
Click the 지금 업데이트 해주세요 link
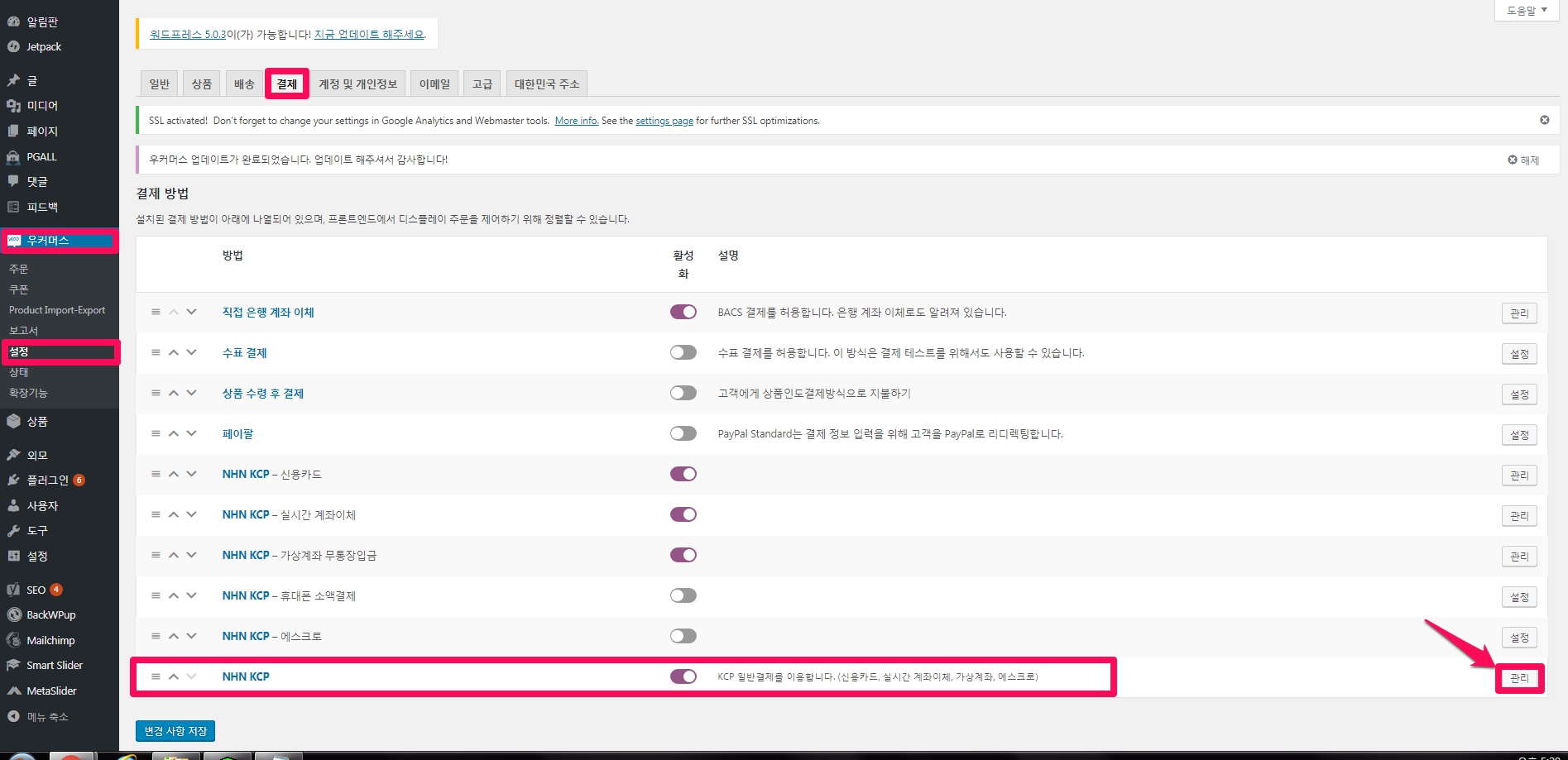pyautogui.click(x=369, y=35)
